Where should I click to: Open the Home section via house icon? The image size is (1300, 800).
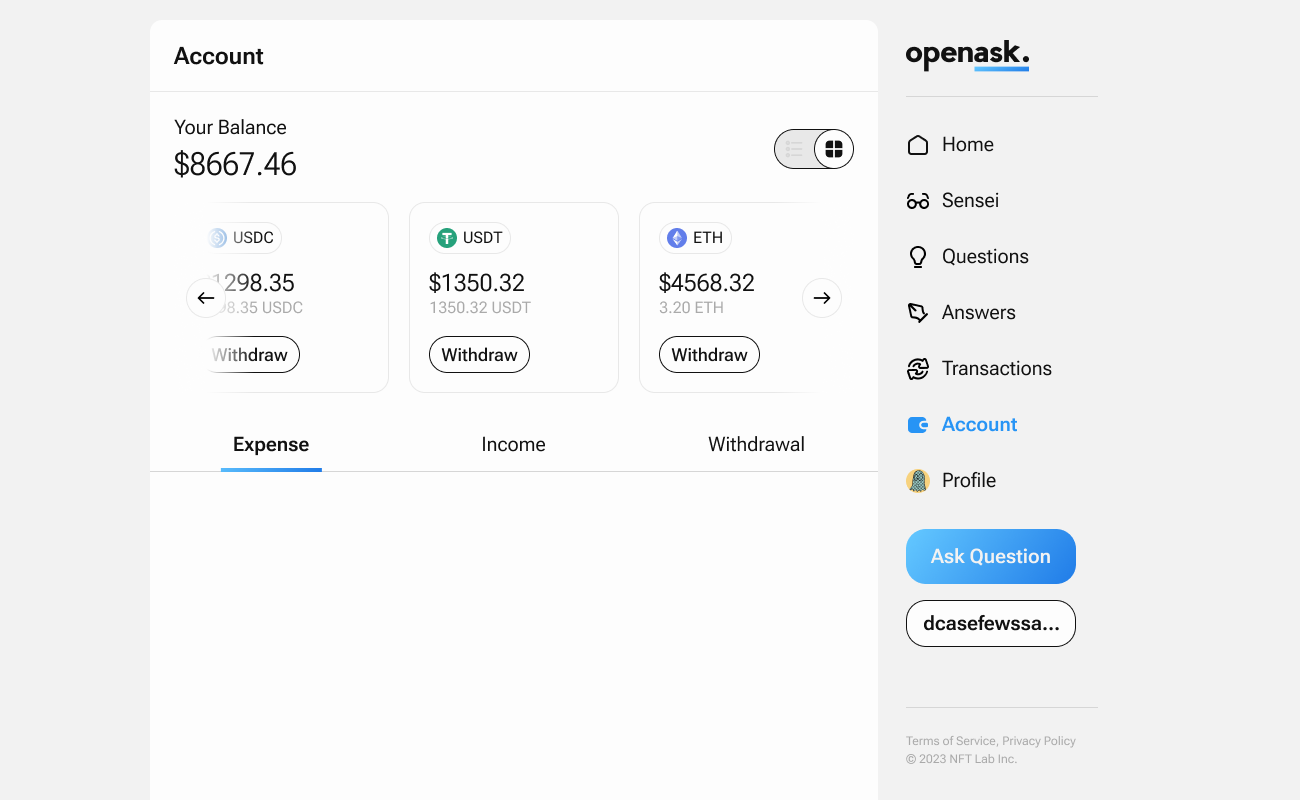917,144
